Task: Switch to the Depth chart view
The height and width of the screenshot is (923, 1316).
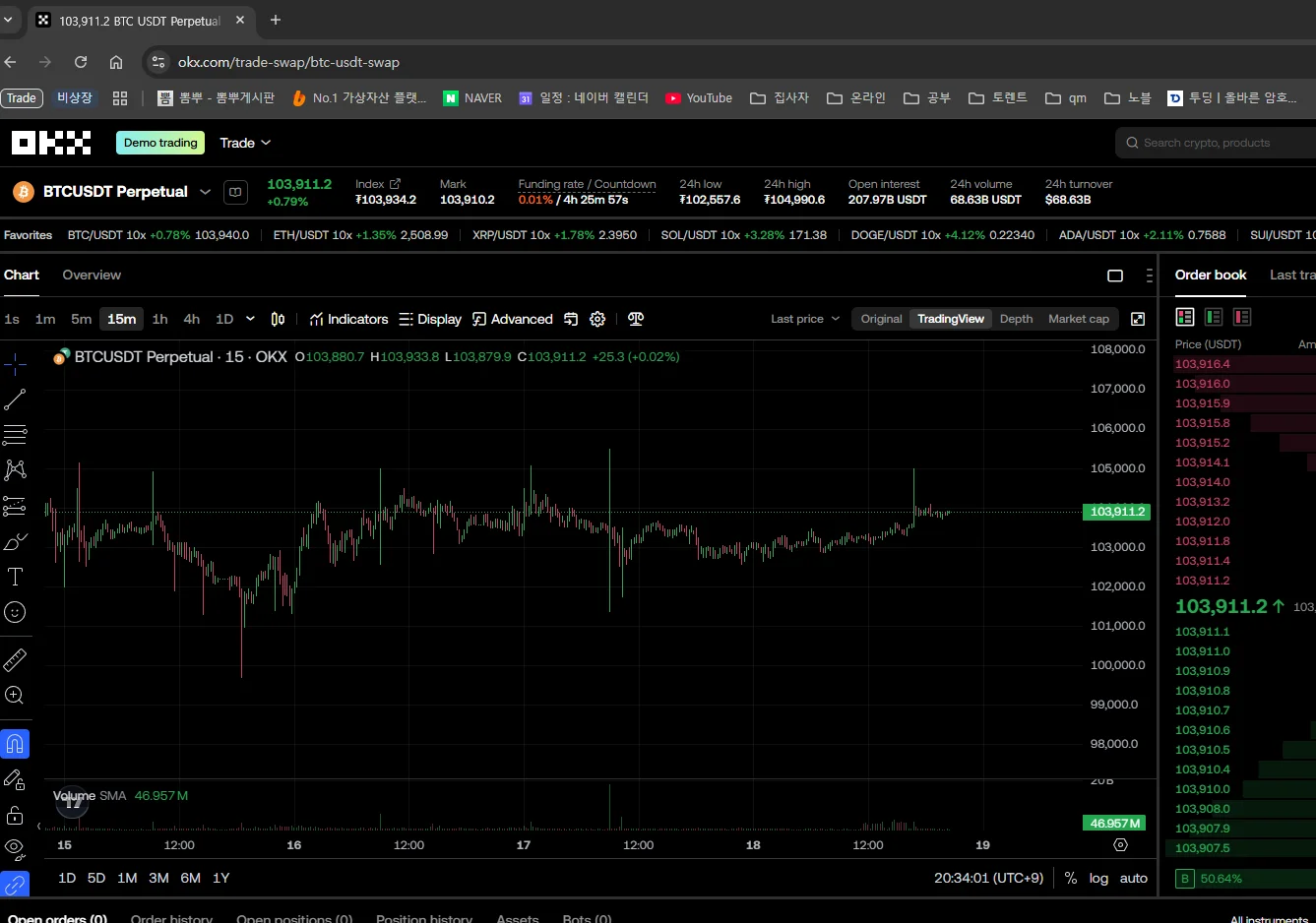Action: 1016,319
